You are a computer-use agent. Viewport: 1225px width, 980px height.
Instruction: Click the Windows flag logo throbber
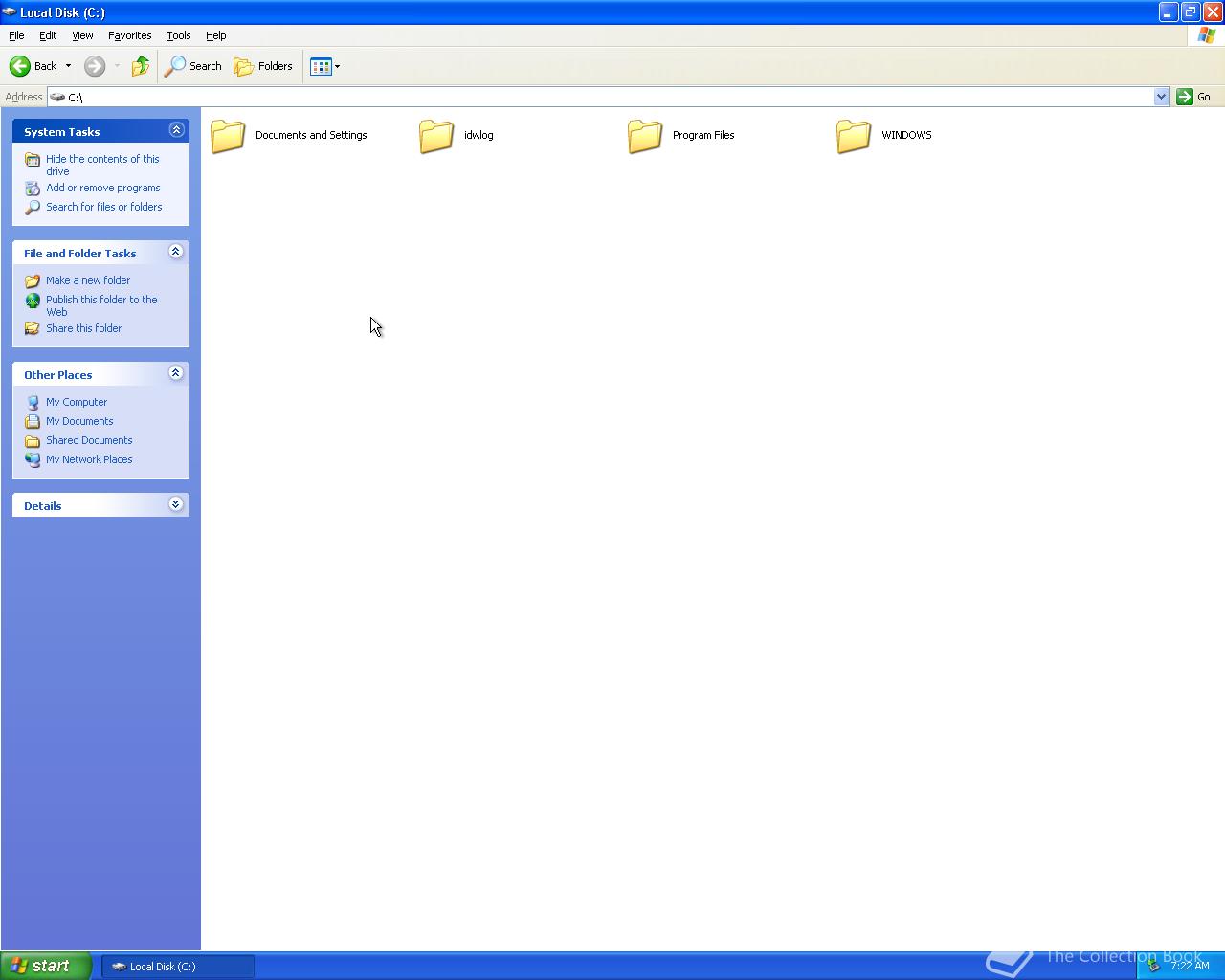point(1207,35)
